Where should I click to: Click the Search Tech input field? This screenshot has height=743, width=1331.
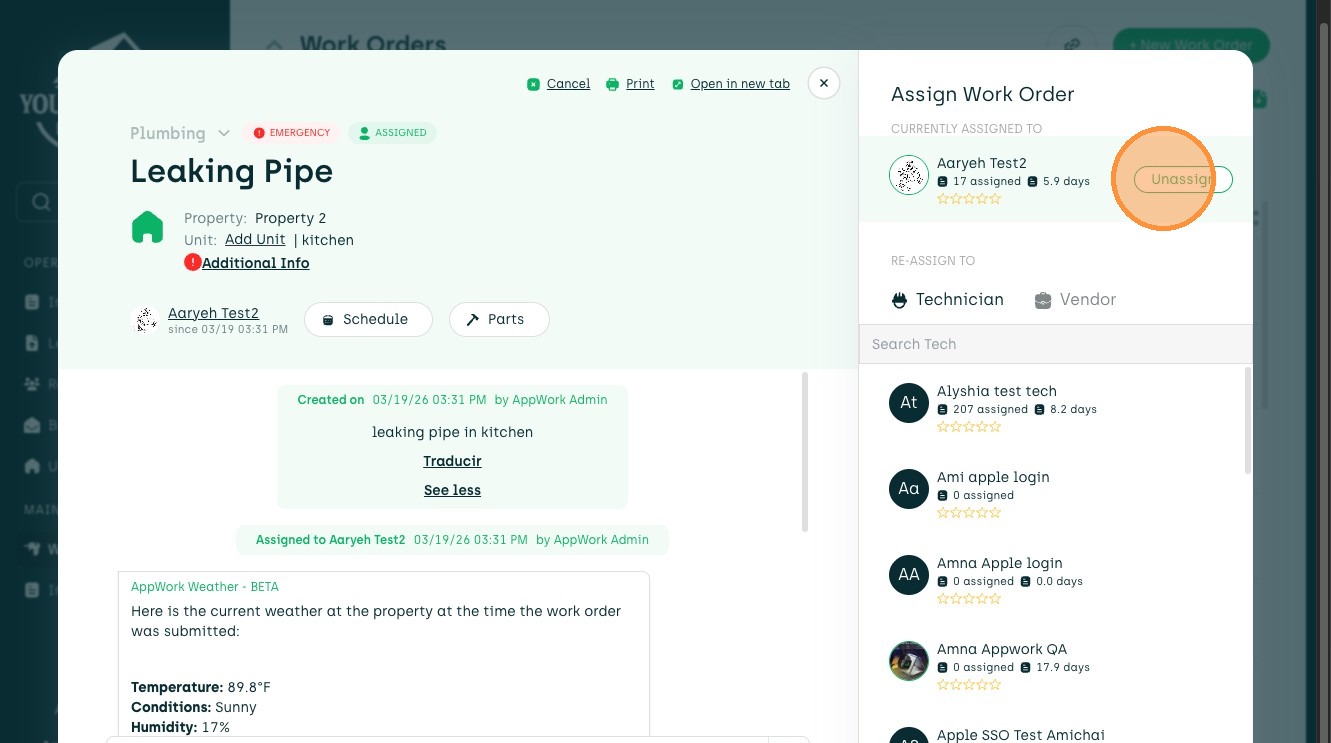tap(1055, 344)
